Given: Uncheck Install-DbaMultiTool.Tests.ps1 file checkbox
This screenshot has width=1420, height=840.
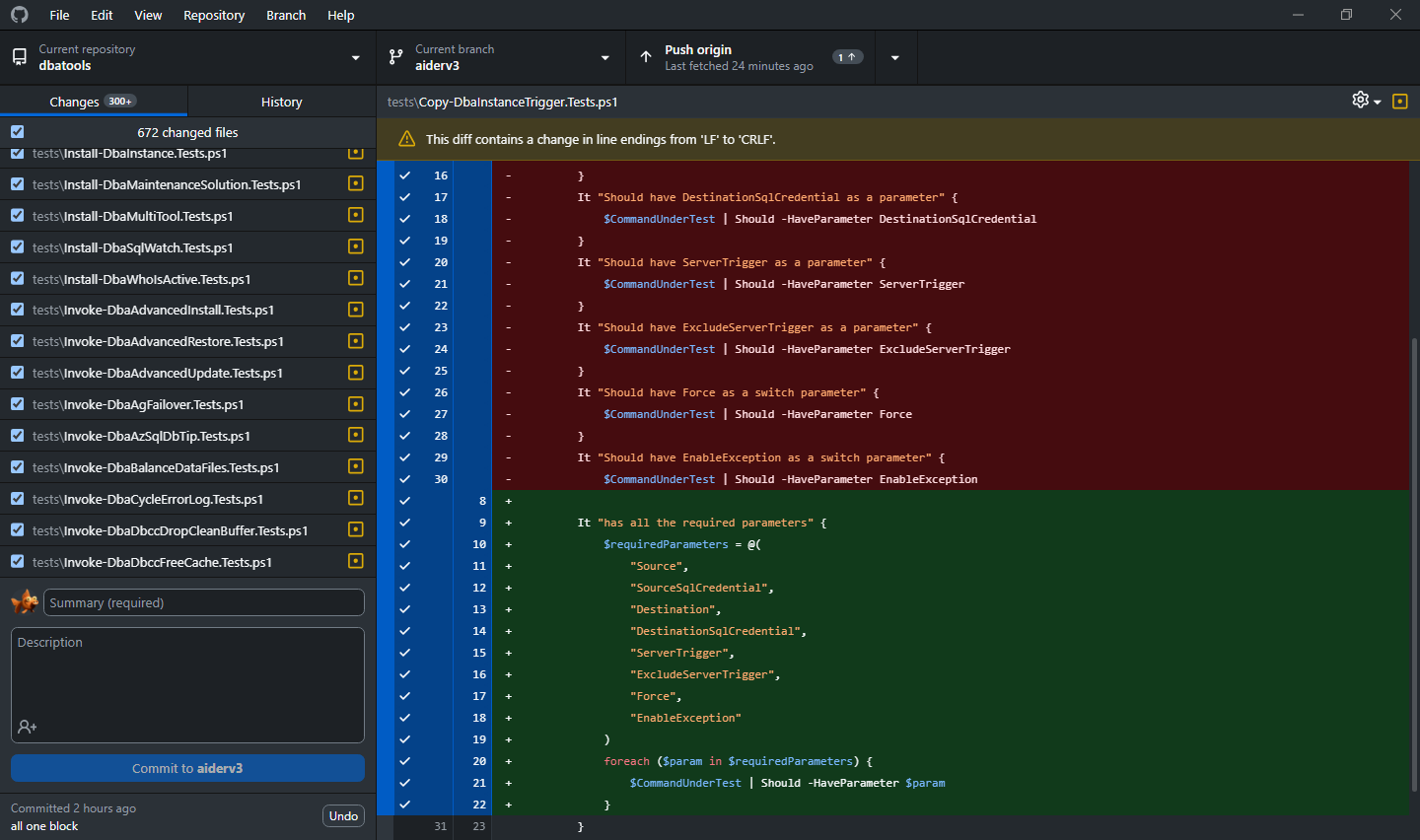Looking at the screenshot, I should point(18,216).
